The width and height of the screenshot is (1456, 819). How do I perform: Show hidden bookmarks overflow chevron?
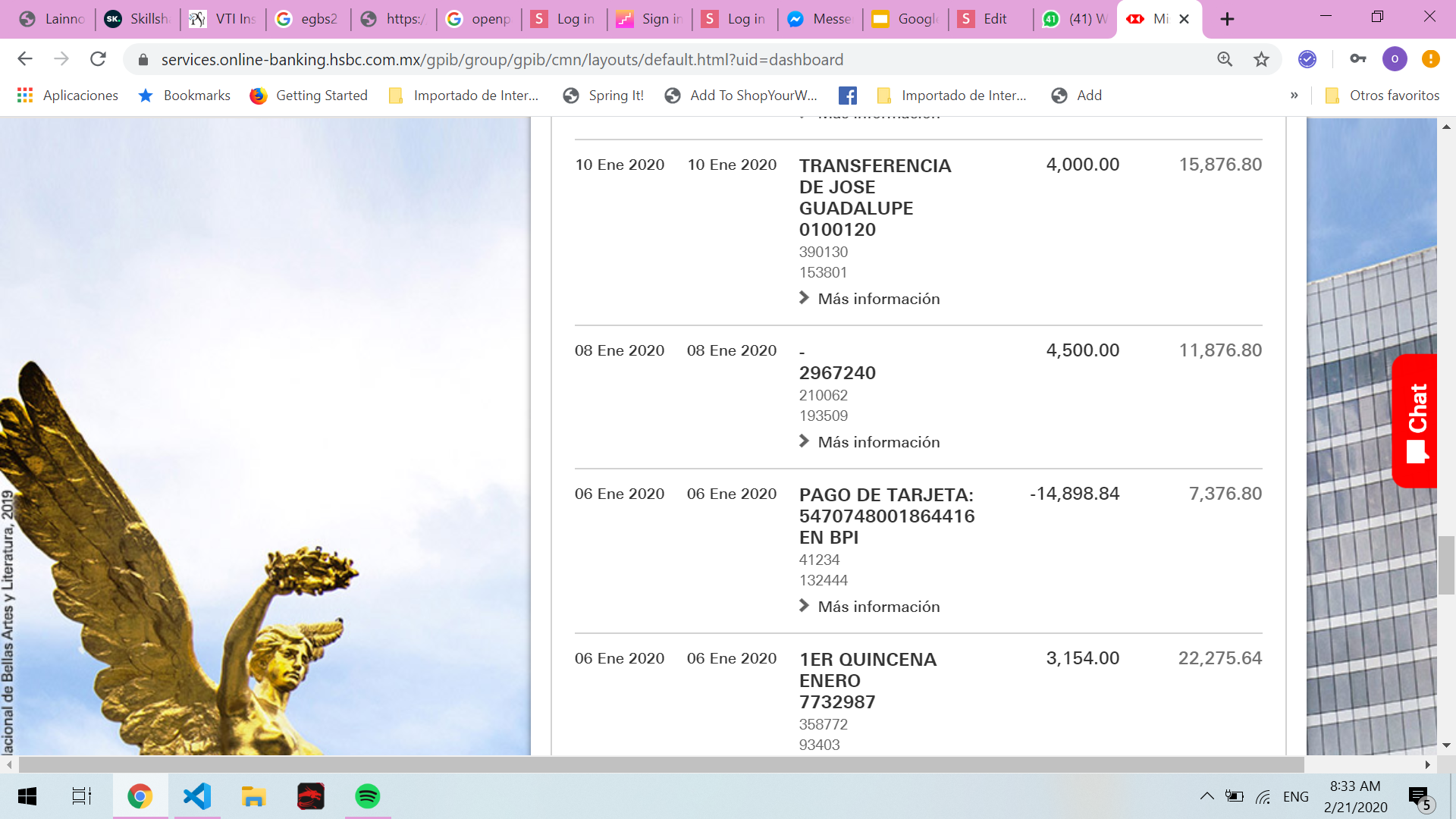pos(1294,95)
